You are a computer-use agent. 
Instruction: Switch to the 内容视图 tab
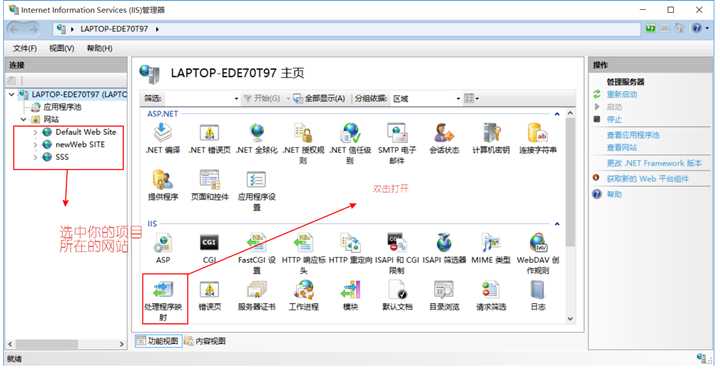click(205, 341)
